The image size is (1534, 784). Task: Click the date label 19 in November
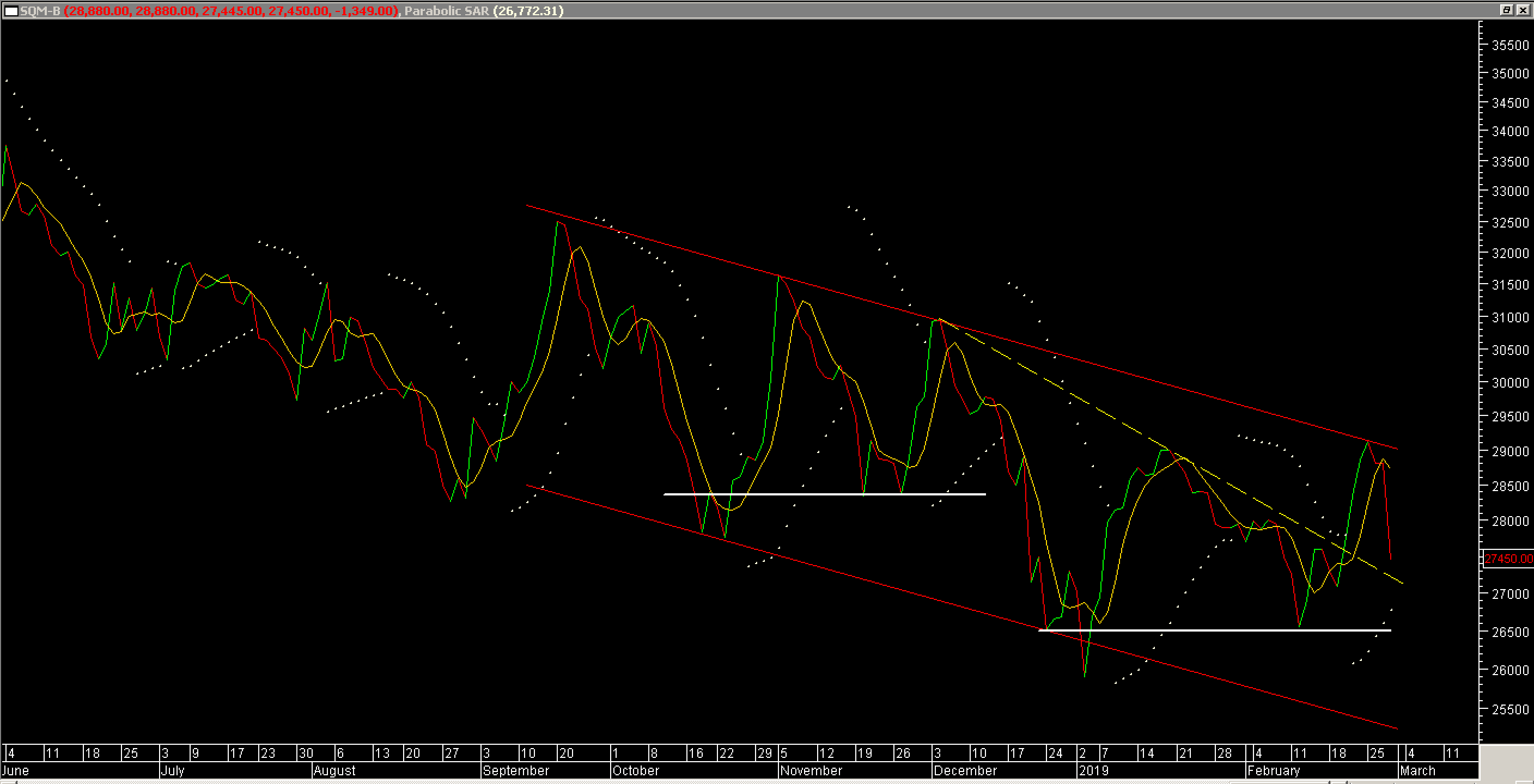coord(865,753)
